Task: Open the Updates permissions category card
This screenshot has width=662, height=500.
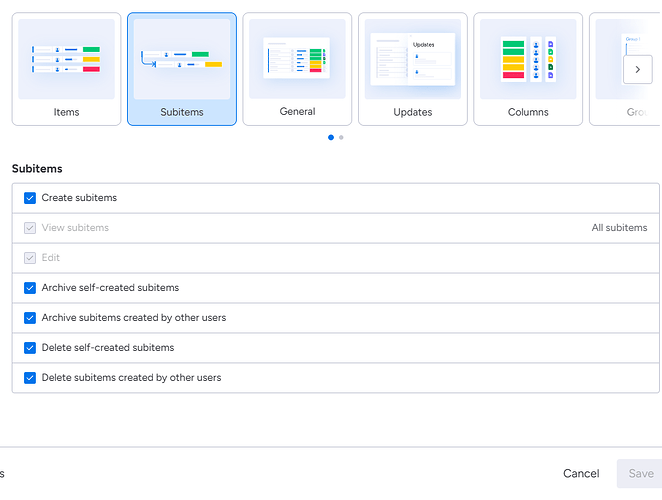Action: pyautogui.click(x=412, y=69)
